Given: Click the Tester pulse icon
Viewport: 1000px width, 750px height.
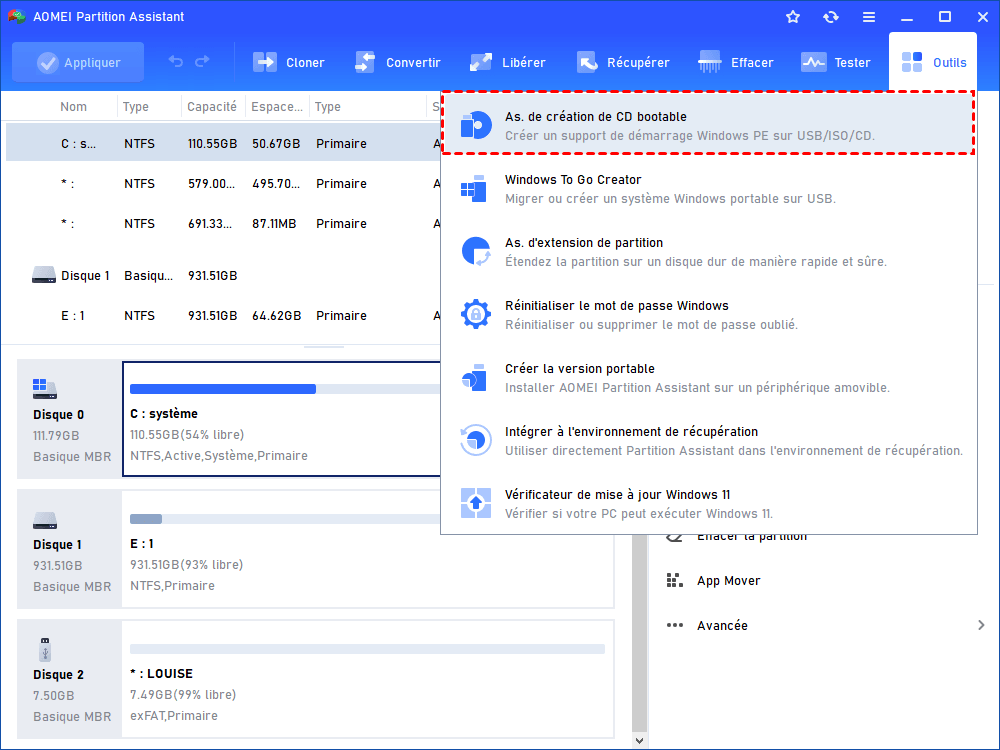Looking at the screenshot, I should (814, 62).
